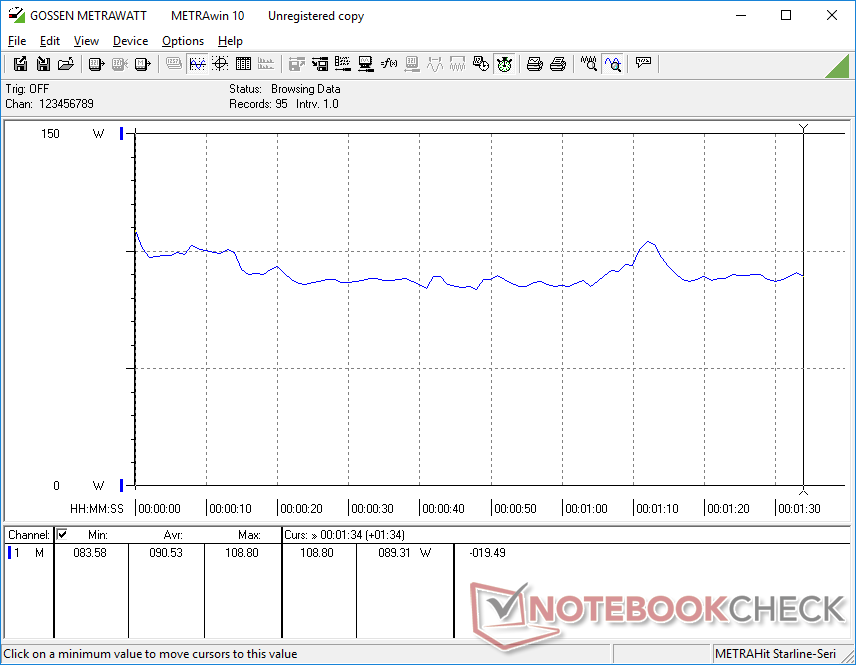
Task: Click the greyed signal envelope icon
Action: [x=457, y=64]
